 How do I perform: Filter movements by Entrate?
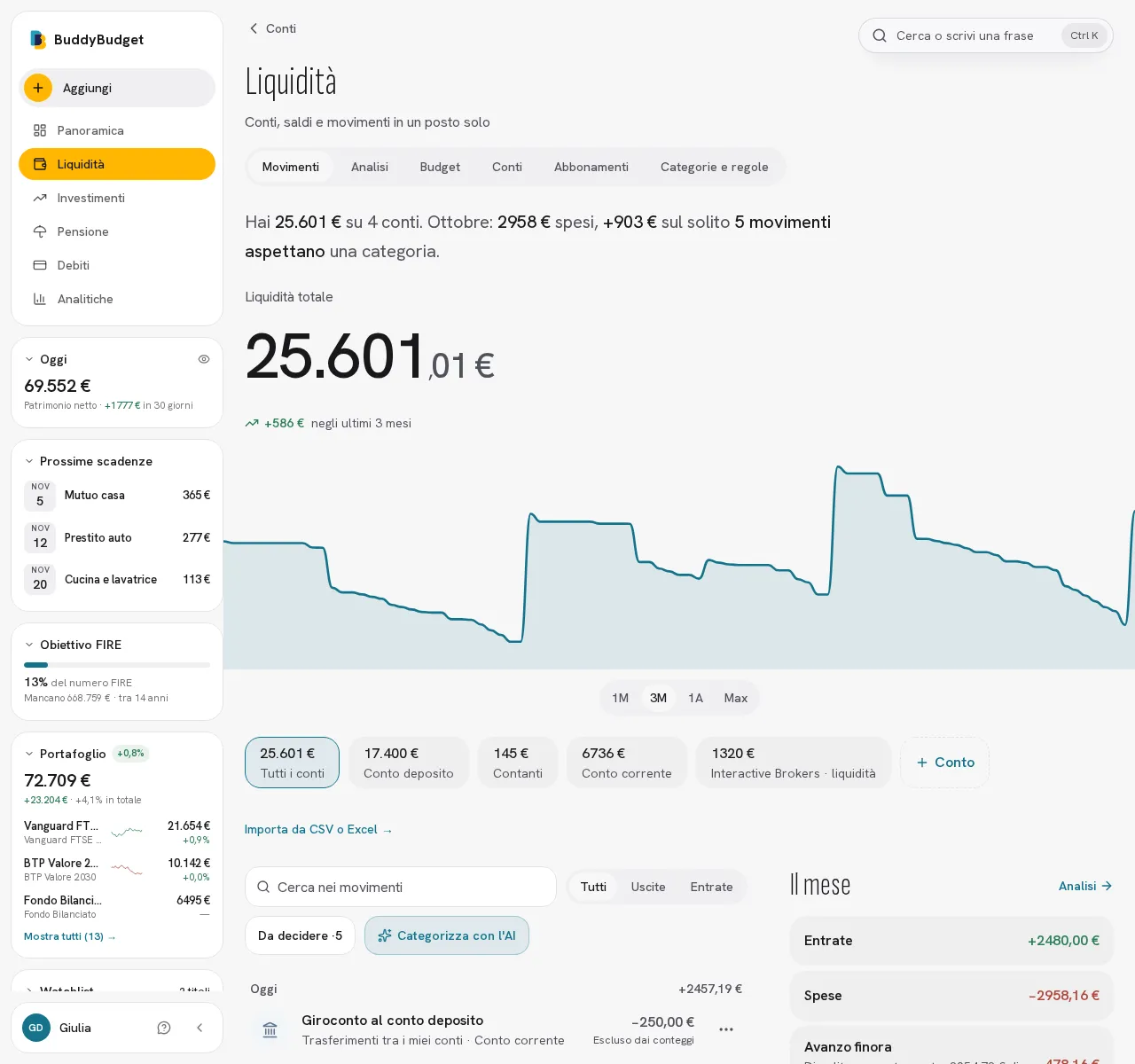[712, 887]
